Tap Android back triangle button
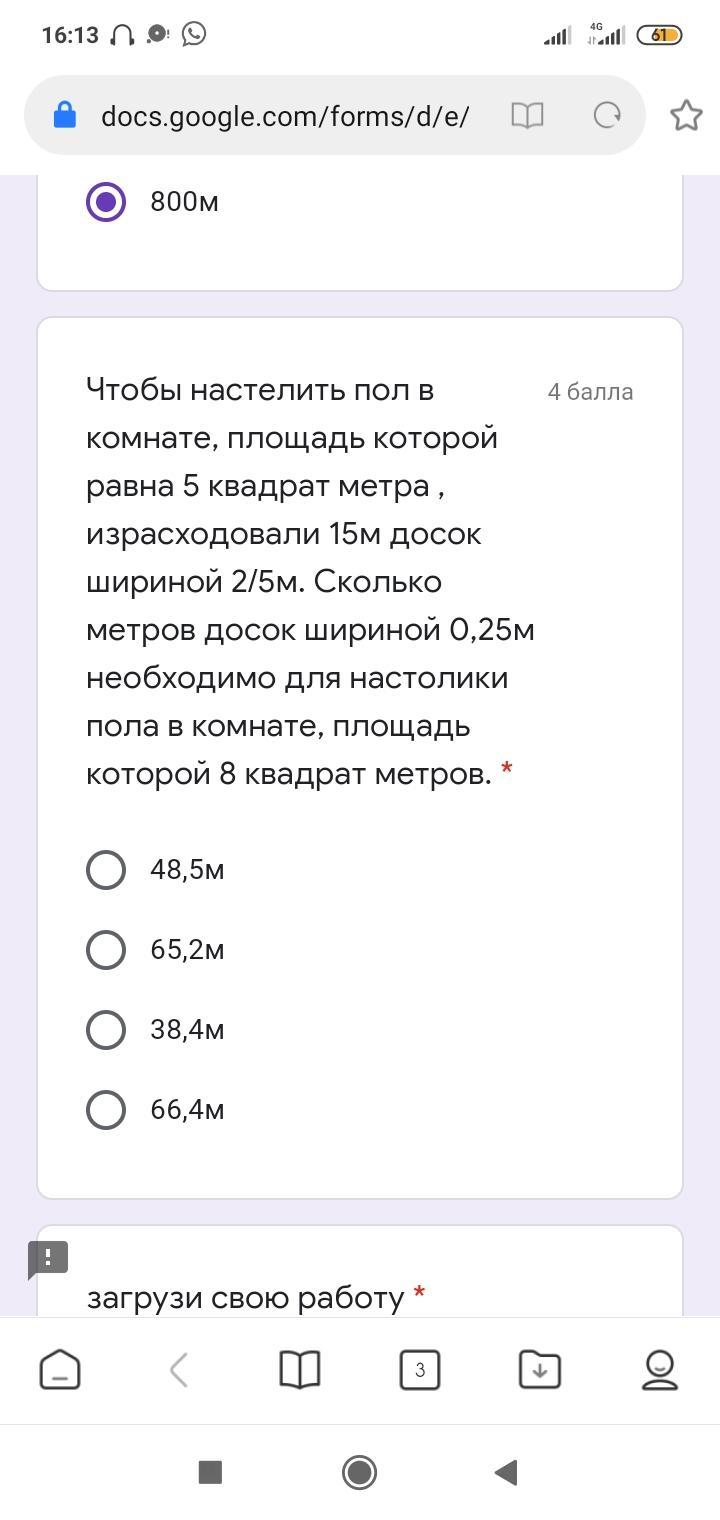Image resolution: width=720 pixels, height=1520 pixels. click(x=506, y=1472)
